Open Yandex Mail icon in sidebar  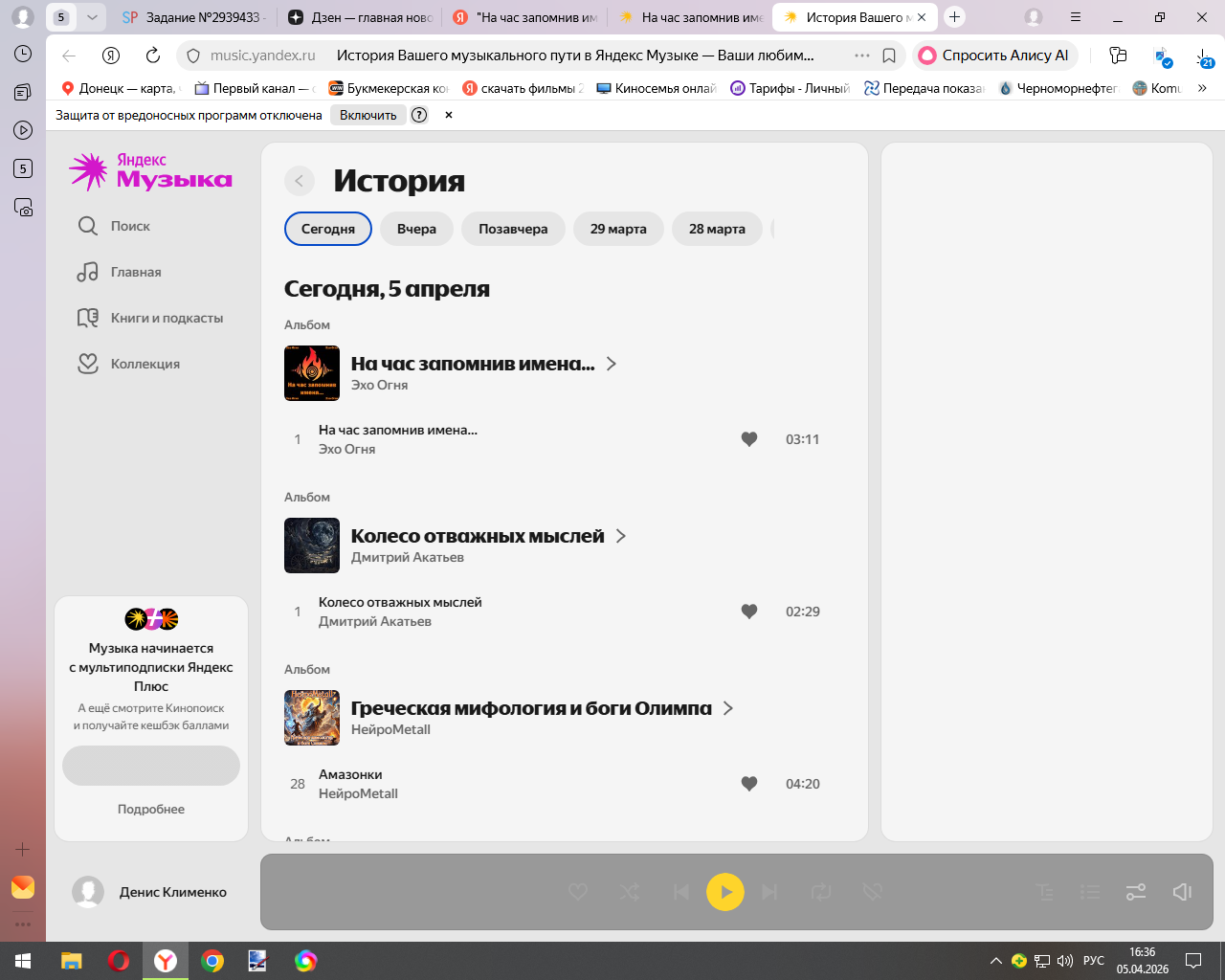tap(23, 887)
